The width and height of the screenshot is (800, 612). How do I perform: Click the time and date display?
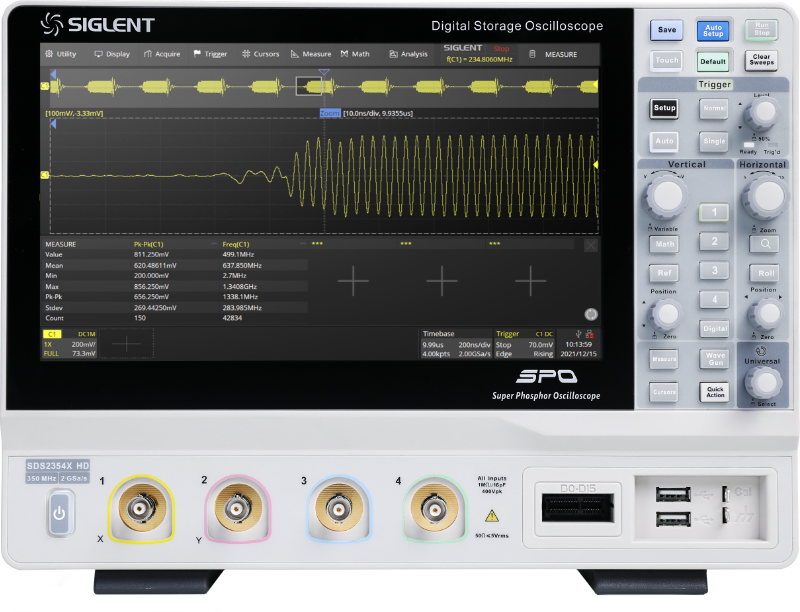coord(579,349)
